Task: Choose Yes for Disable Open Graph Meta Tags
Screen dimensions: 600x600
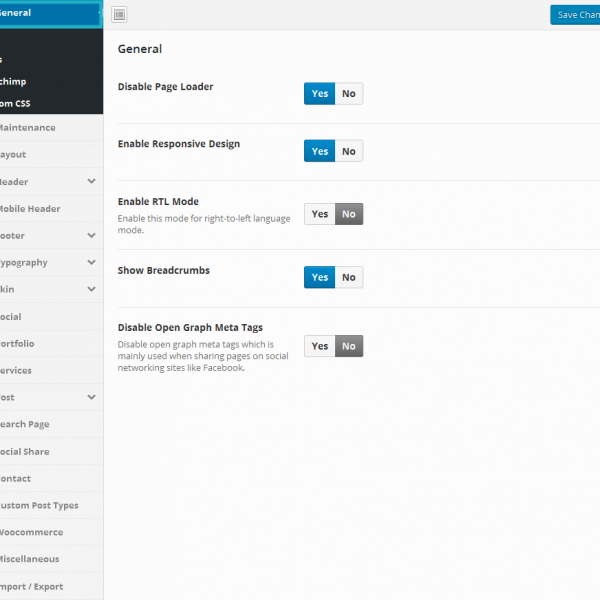Action: click(319, 347)
